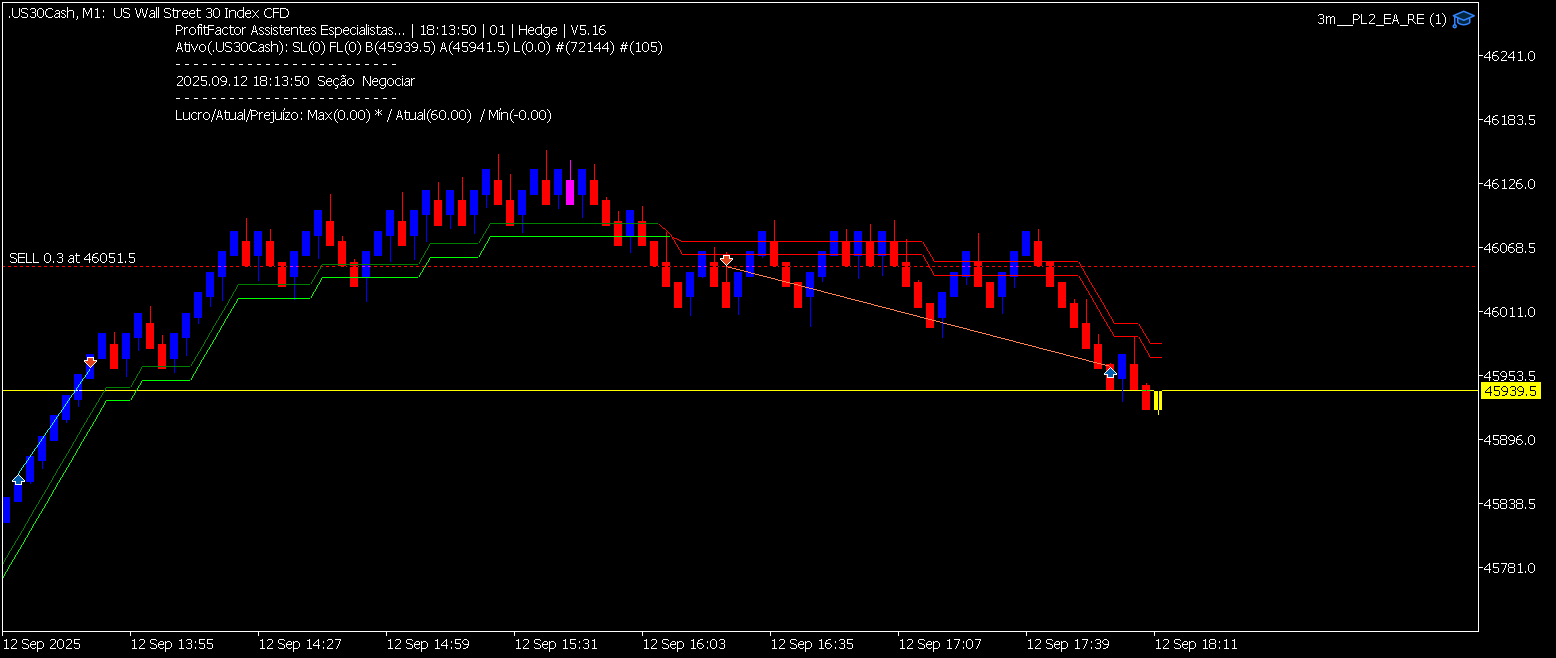Click the Expert Advisor graduation cap icon

[x=1463, y=19]
